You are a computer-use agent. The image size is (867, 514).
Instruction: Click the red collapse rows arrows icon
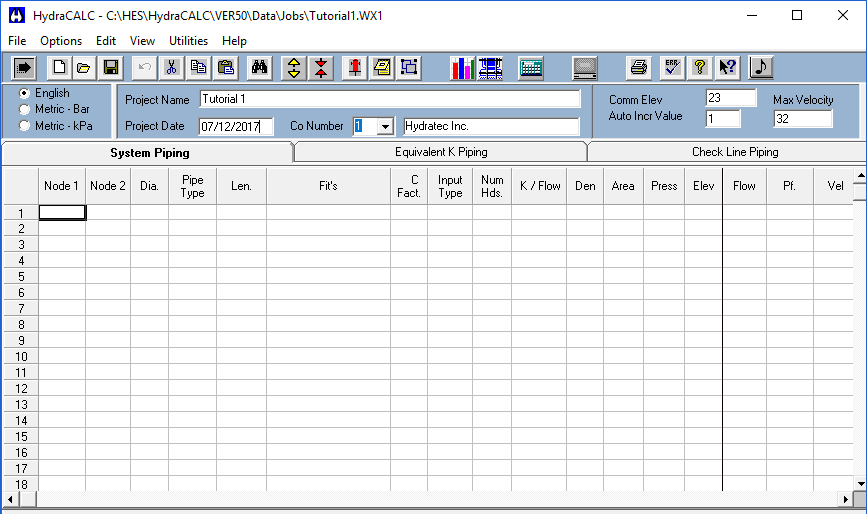click(321, 68)
